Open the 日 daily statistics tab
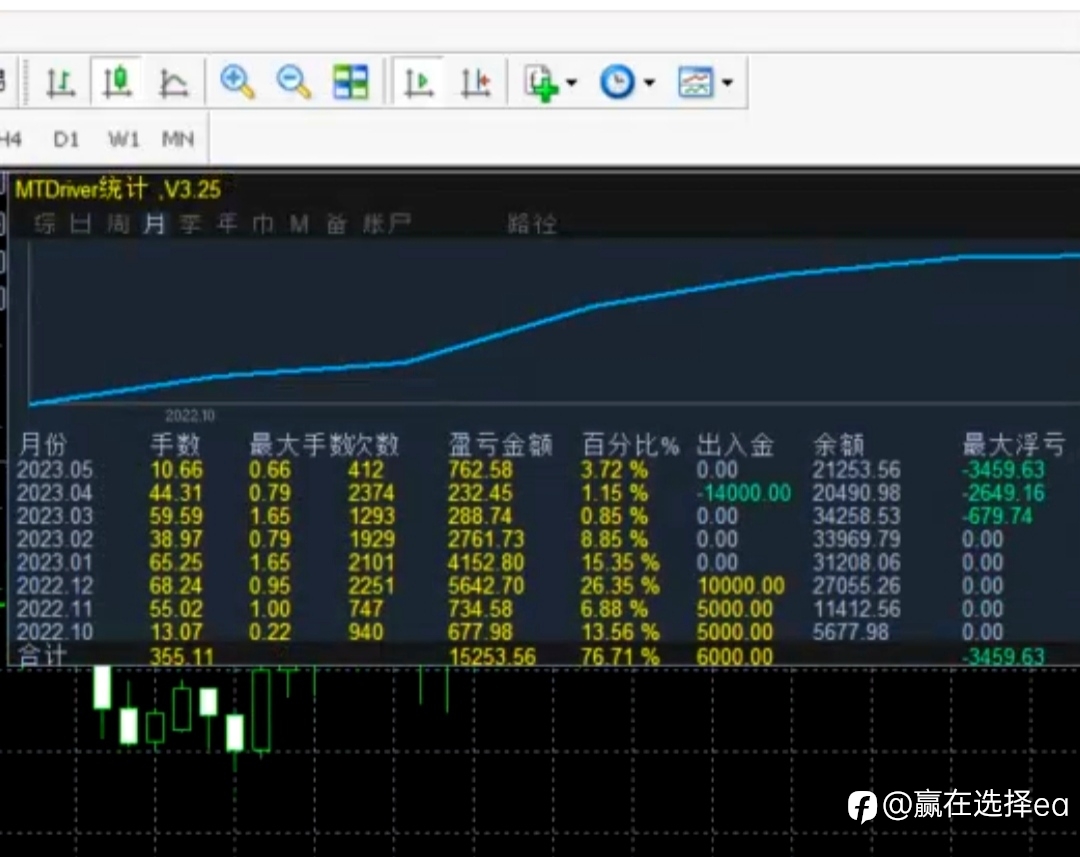 (81, 224)
